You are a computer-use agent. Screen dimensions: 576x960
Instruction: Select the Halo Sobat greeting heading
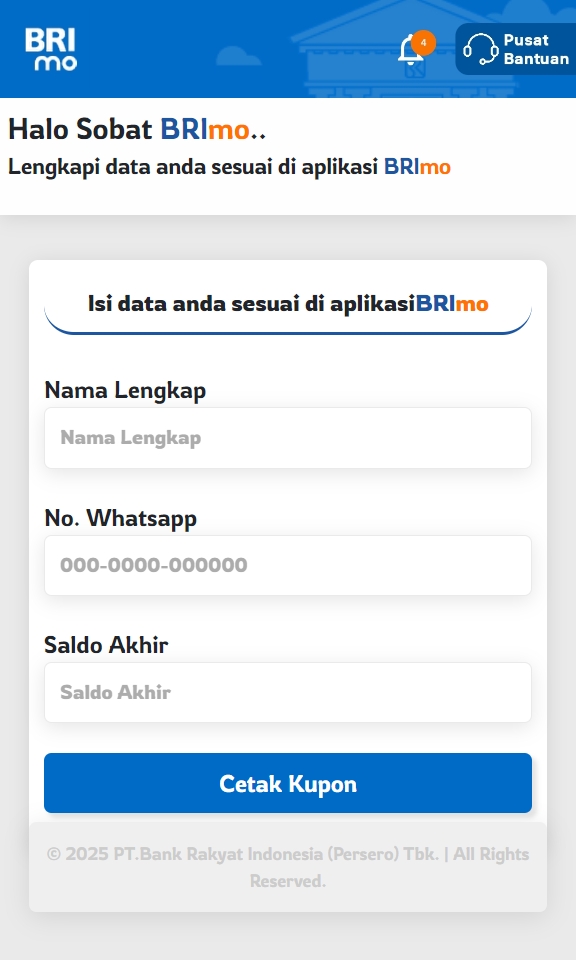point(137,129)
